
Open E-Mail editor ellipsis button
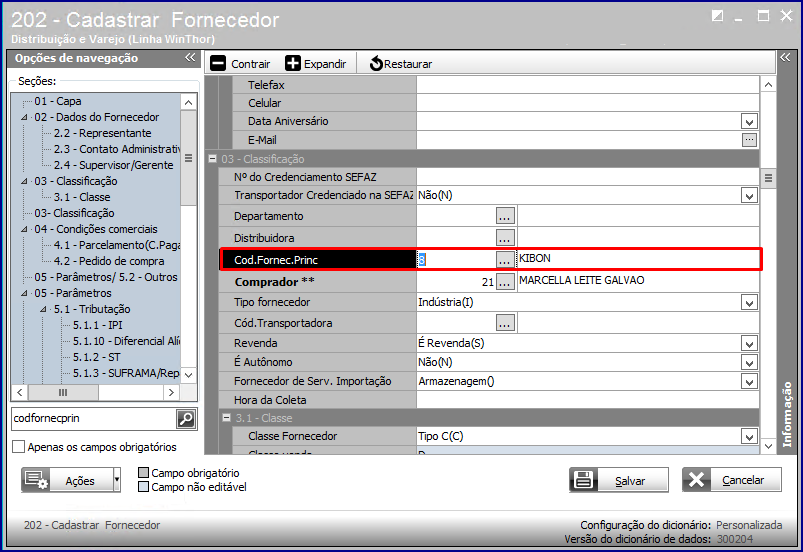tap(749, 139)
